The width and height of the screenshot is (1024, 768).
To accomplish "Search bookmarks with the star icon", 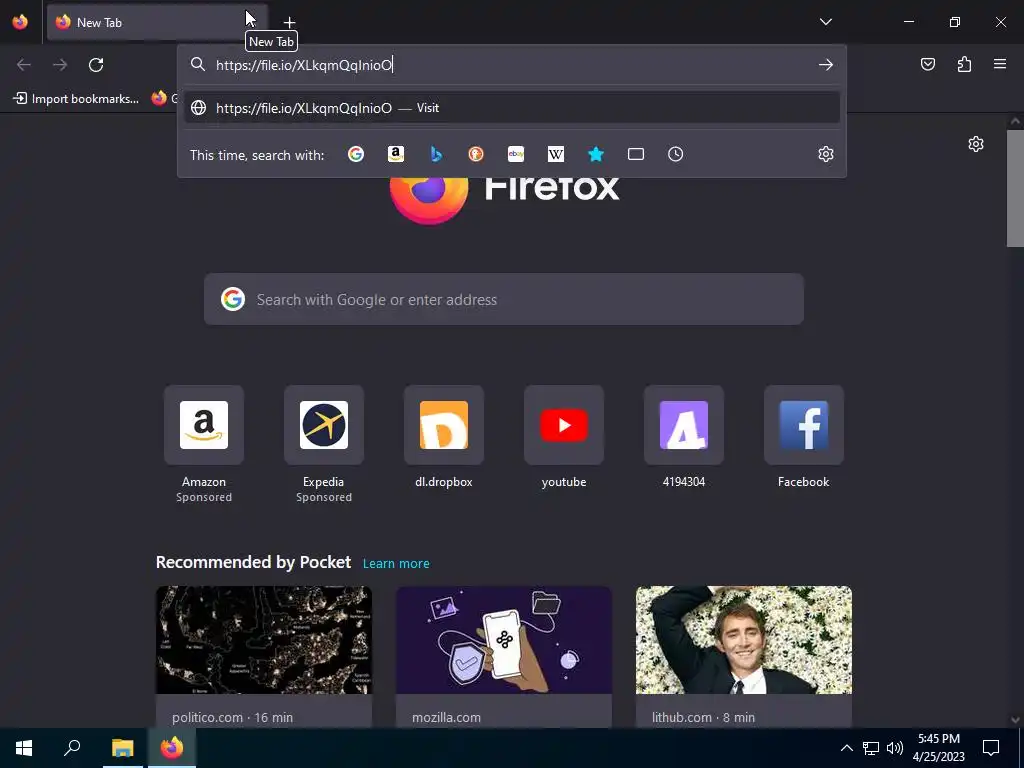I will 596,154.
